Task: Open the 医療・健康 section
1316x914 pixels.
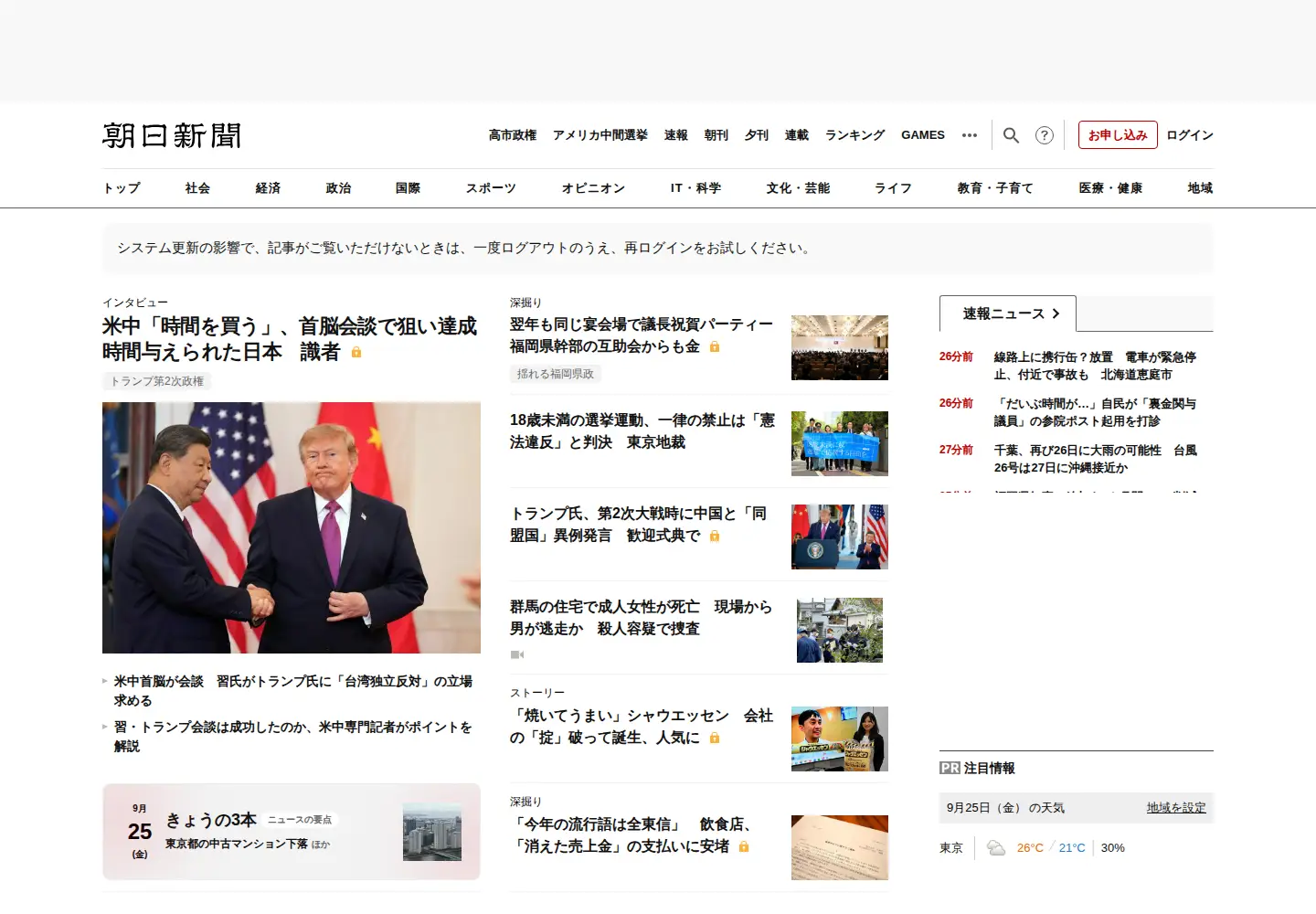Action: pos(1110,188)
